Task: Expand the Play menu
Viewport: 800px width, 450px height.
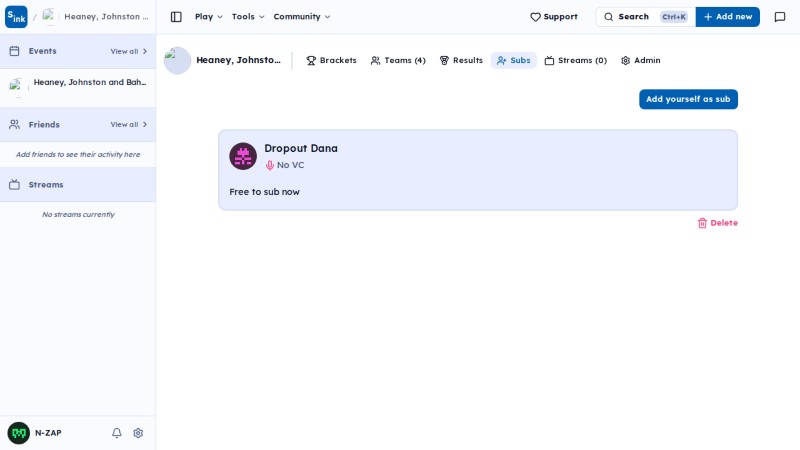Action: tap(209, 17)
